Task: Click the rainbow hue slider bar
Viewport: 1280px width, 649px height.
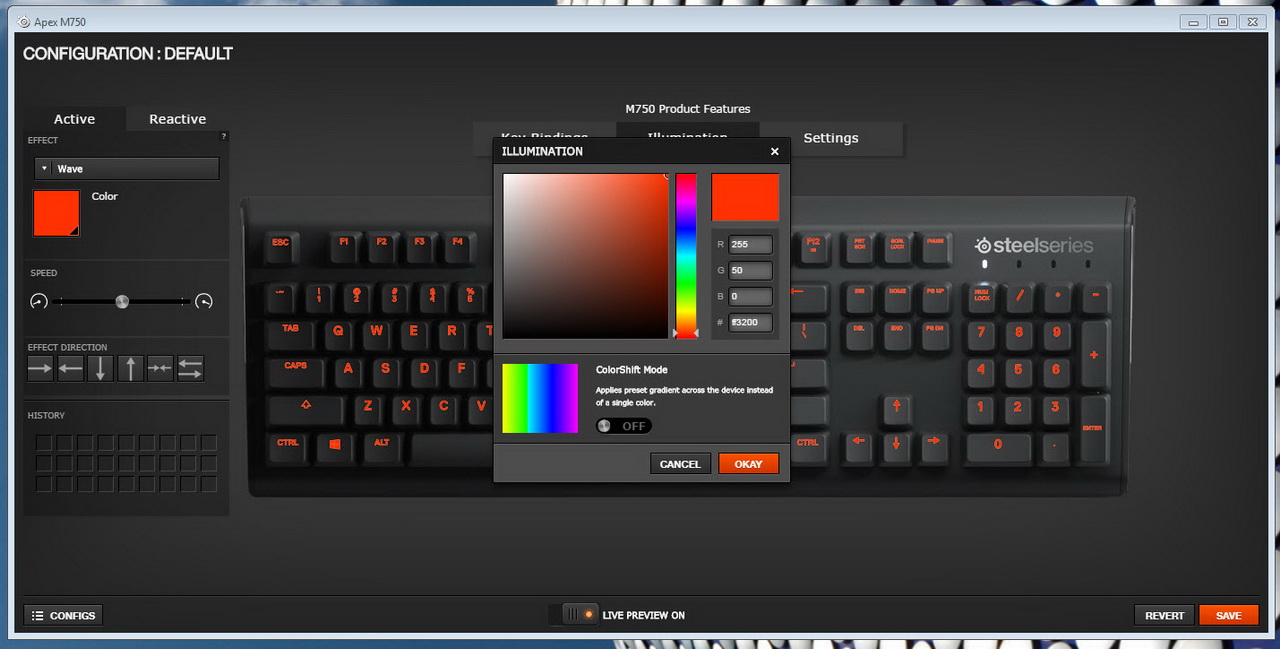Action: click(x=686, y=256)
